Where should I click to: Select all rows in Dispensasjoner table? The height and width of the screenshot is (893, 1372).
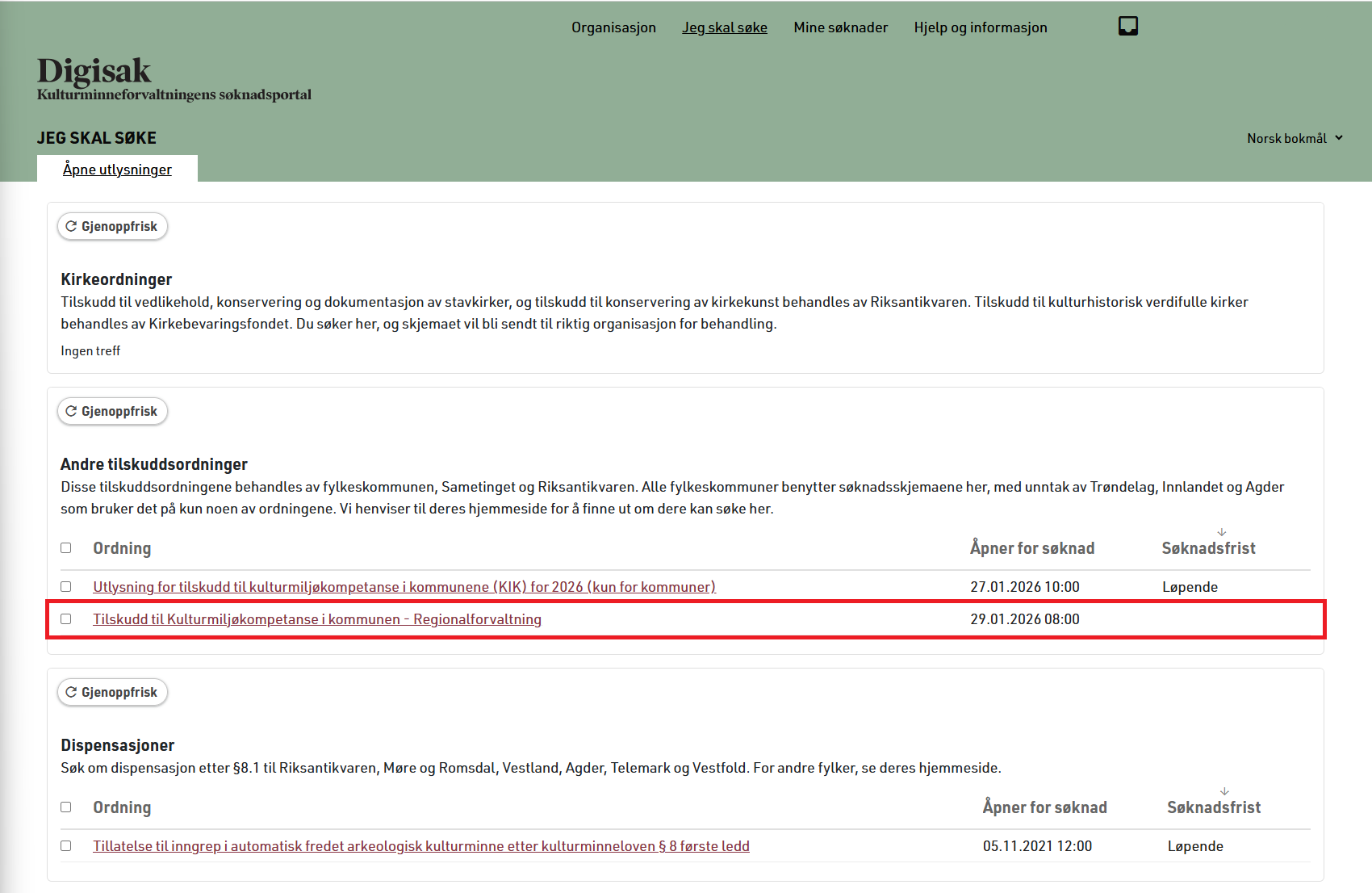pos(66,807)
